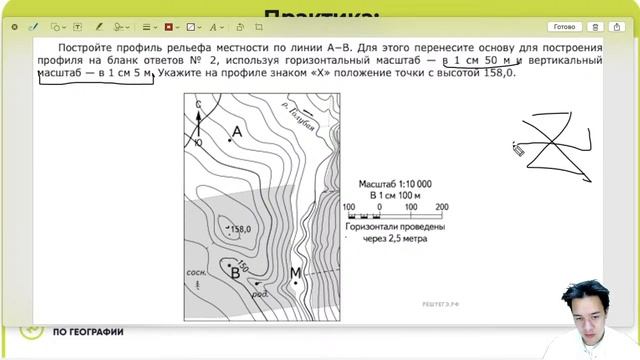Click the РЕШУЕГЭ.РФ source label

click(440, 304)
